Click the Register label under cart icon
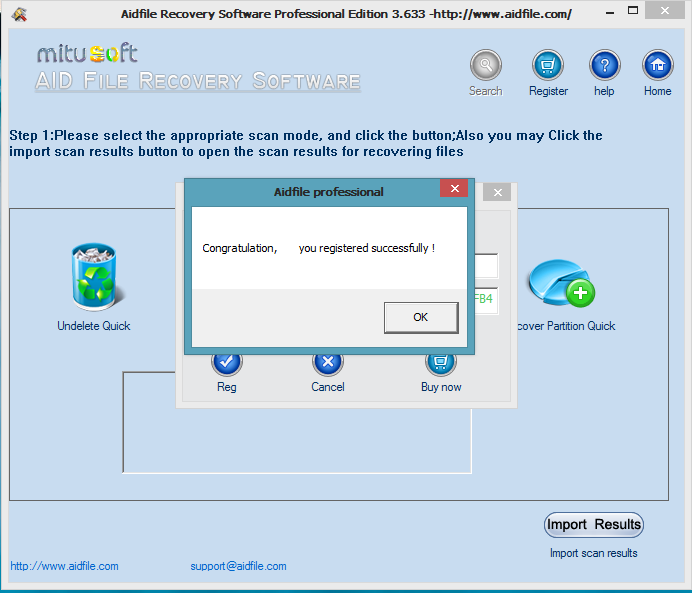Image resolution: width=692 pixels, height=593 pixels. [x=548, y=91]
